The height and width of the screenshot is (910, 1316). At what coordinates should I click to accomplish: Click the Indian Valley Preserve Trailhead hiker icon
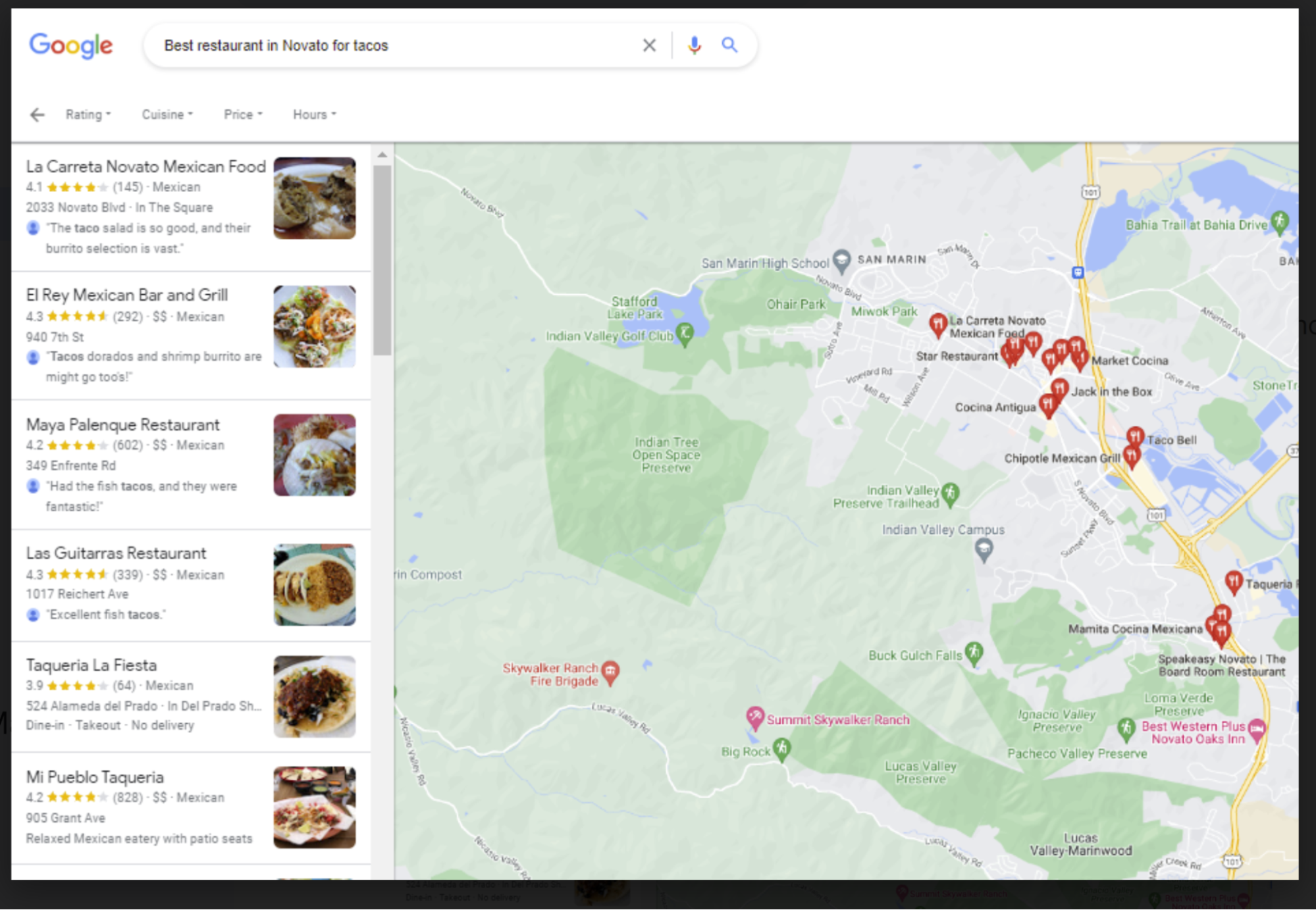[949, 493]
